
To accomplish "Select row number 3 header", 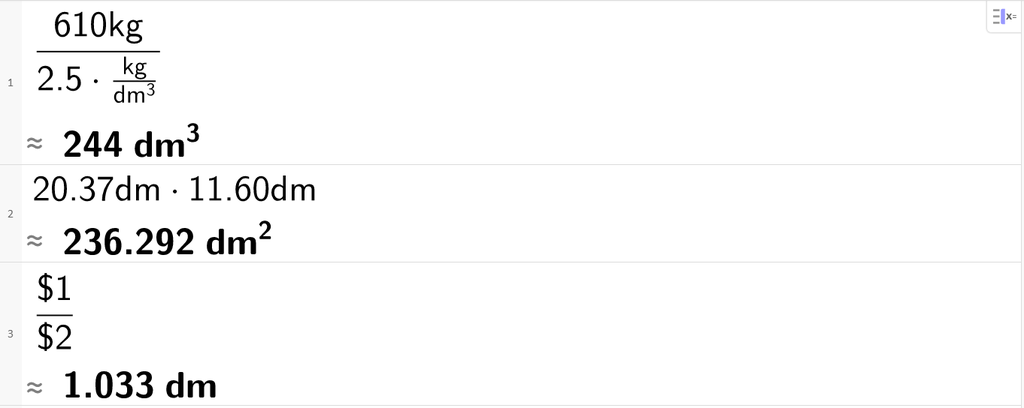I will [x=10, y=334].
